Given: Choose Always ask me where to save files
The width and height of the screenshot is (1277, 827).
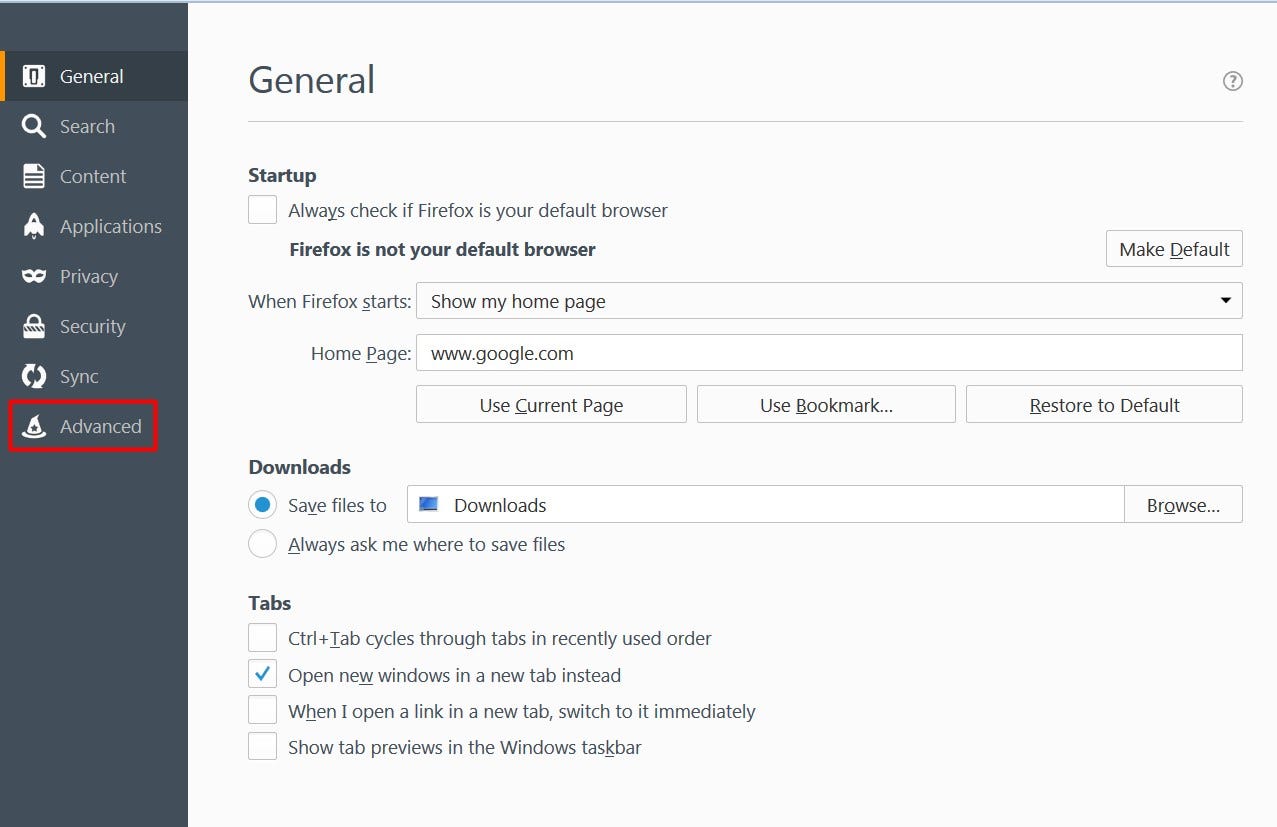Looking at the screenshot, I should (262, 544).
